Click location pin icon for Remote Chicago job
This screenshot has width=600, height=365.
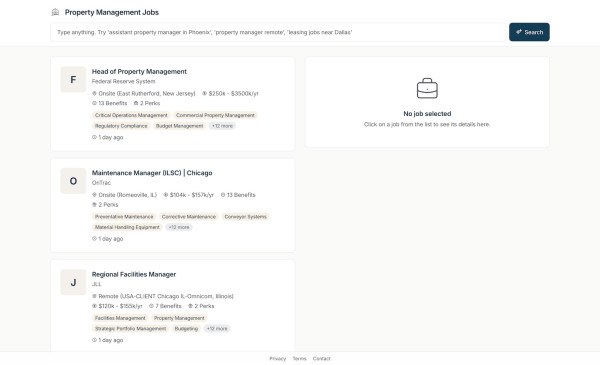[x=95, y=296]
